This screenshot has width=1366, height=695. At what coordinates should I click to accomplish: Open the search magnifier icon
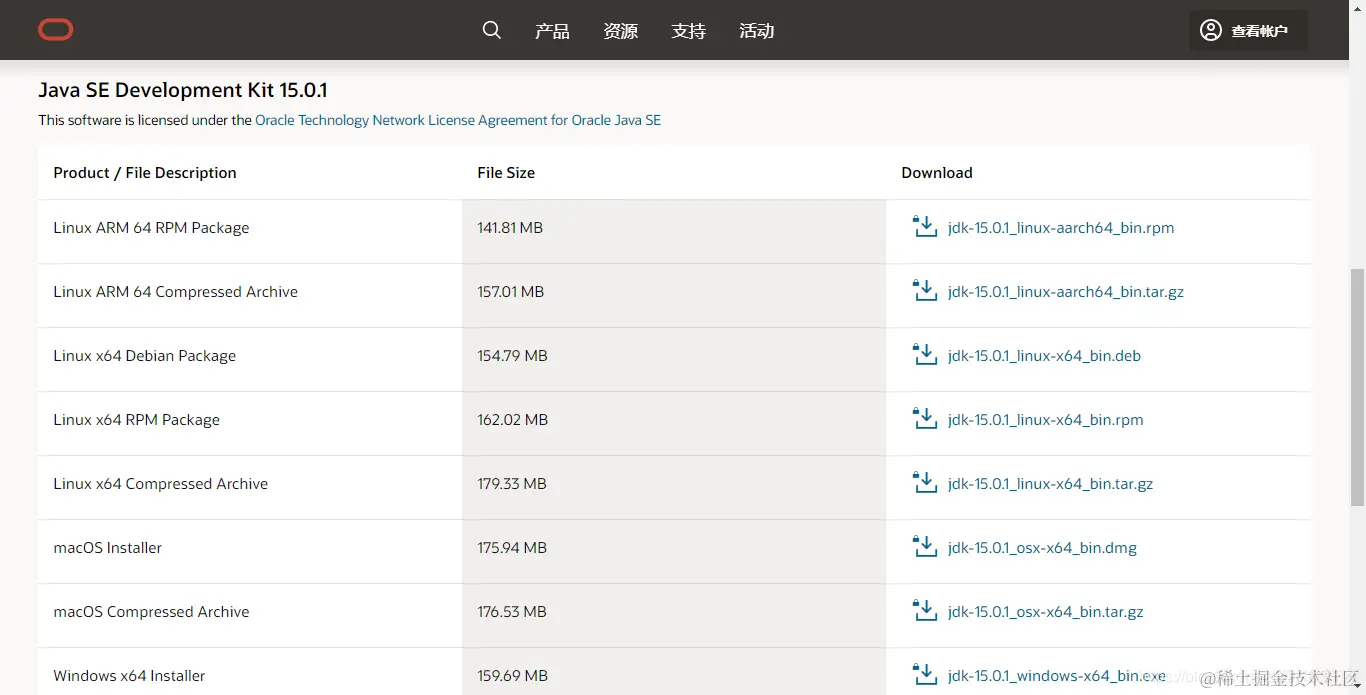point(491,30)
